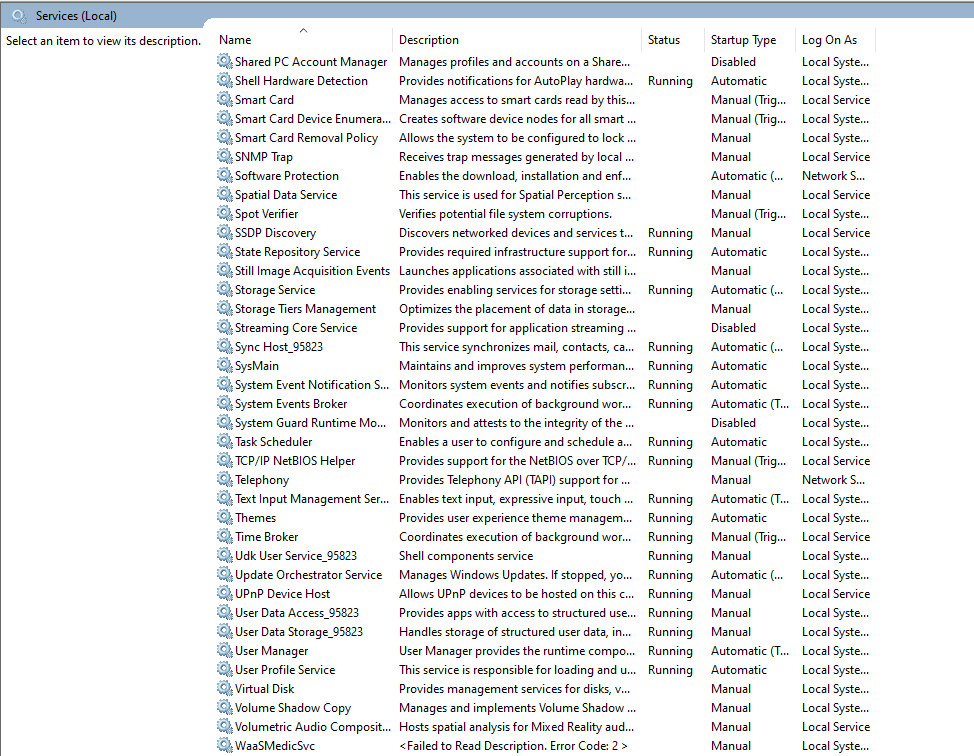The height and width of the screenshot is (756, 974).
Task: Click the Themes service gear icon
Action: click(224, 517)
